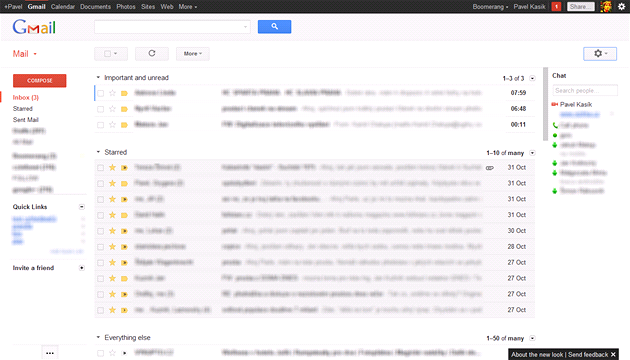Open the More actions dropdown button
The image size is (630, 360).
[193, 53]
